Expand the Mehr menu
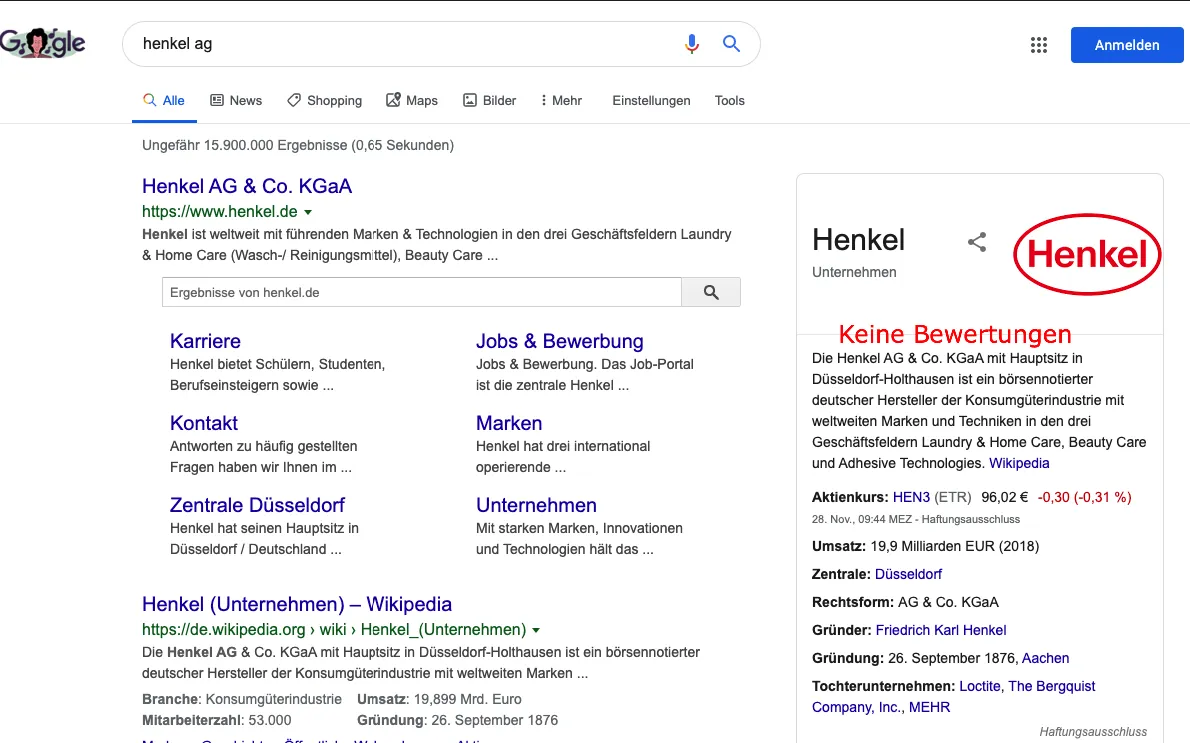The height and width of the screenshot is (743, 1190). pyautogui.click(x=561, y=101)
